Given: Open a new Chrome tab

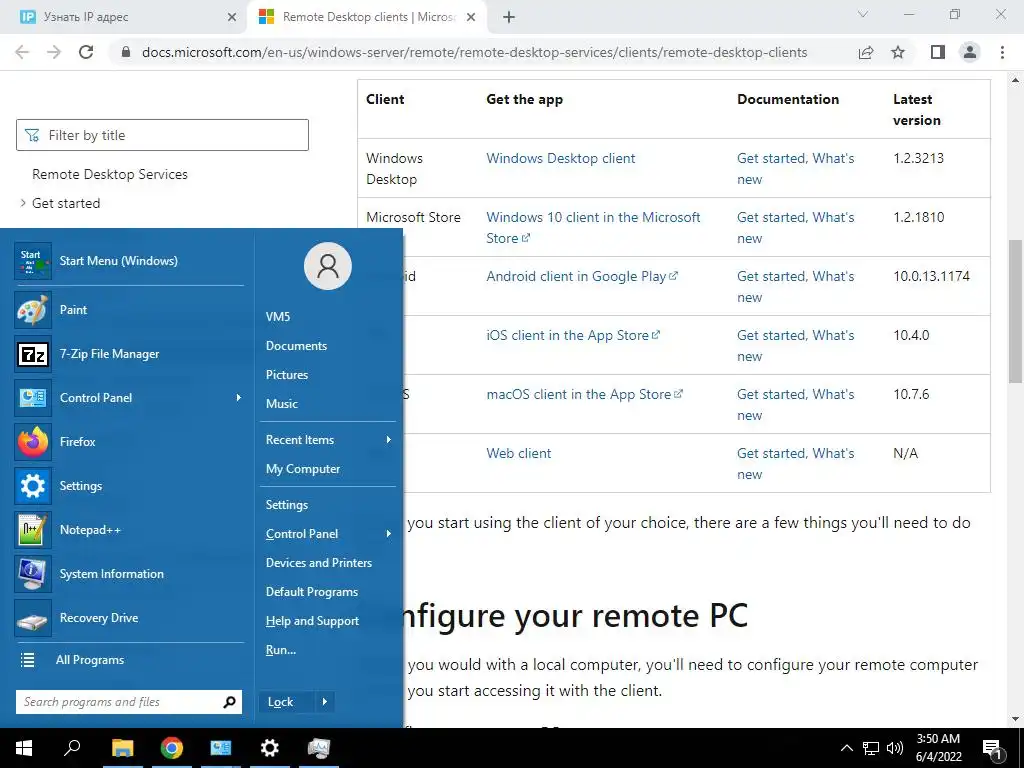Looking at the screenshot, I should tap(509, 17).
